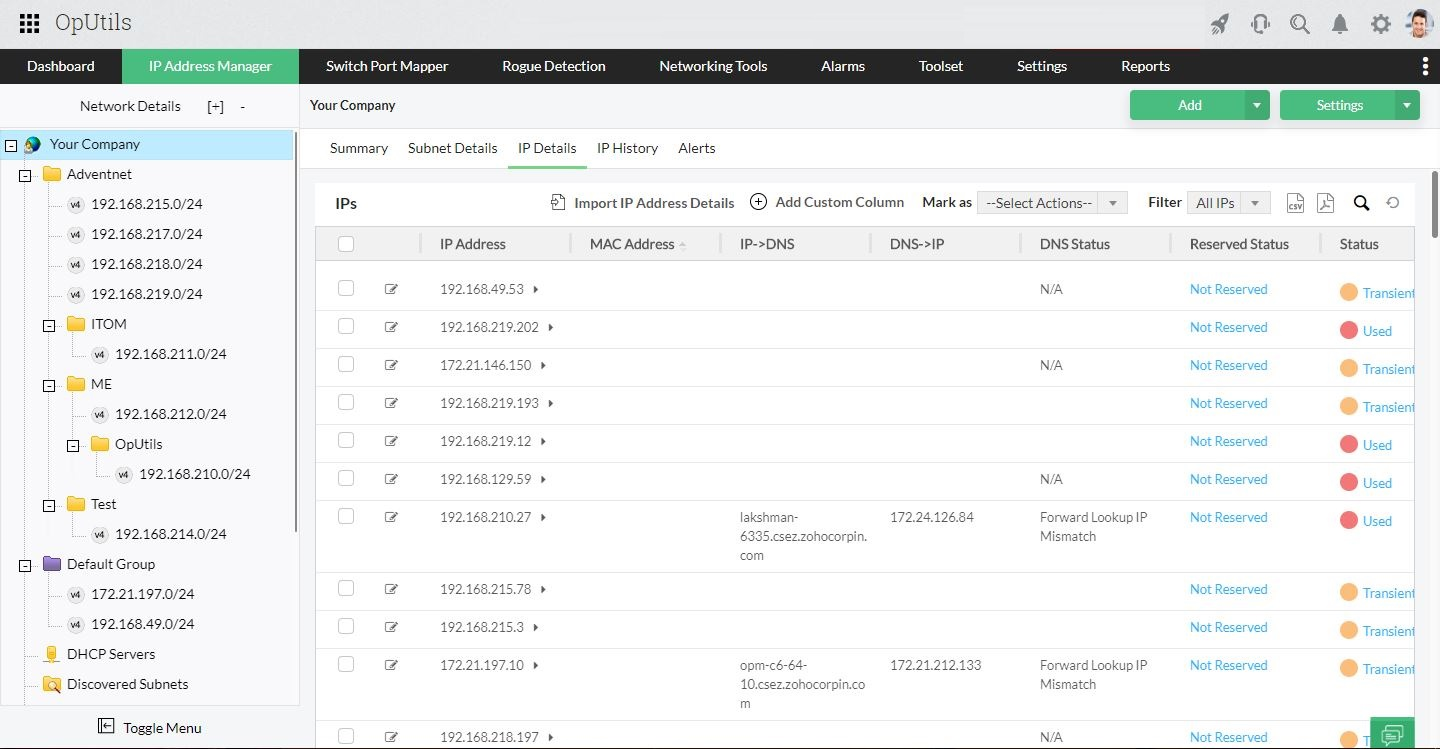Collapse the Adventnet folder in the tree
The height and width of the screenshot is (749, 1440).
[24, 174]
